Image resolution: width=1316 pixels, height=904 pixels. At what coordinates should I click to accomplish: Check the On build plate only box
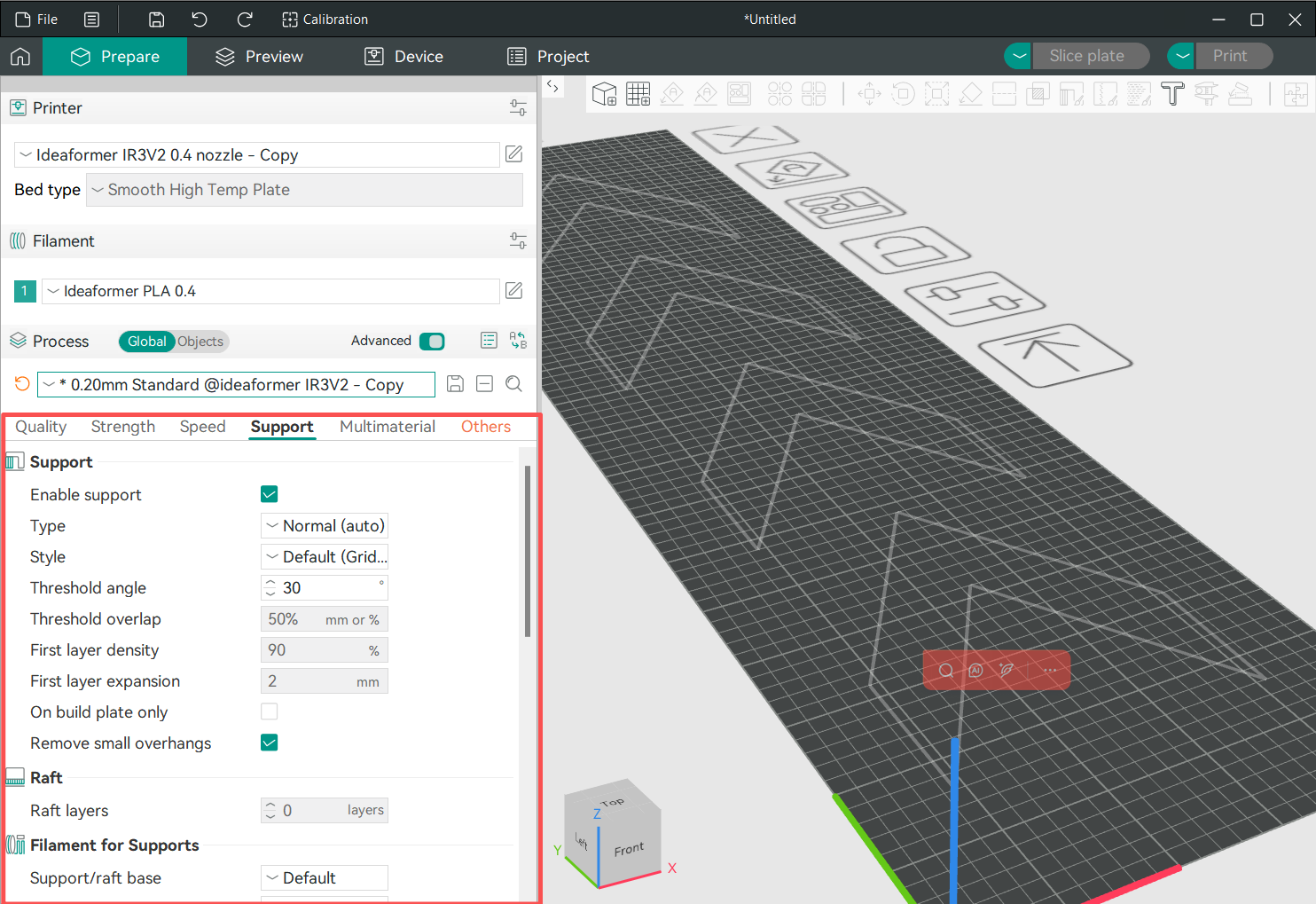270,711
